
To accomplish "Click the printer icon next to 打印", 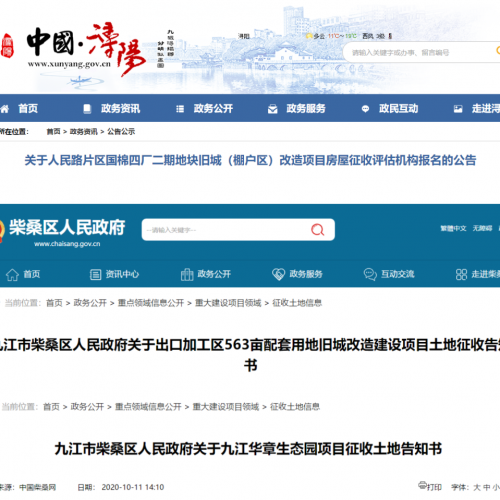I will (x=423, y=485).
